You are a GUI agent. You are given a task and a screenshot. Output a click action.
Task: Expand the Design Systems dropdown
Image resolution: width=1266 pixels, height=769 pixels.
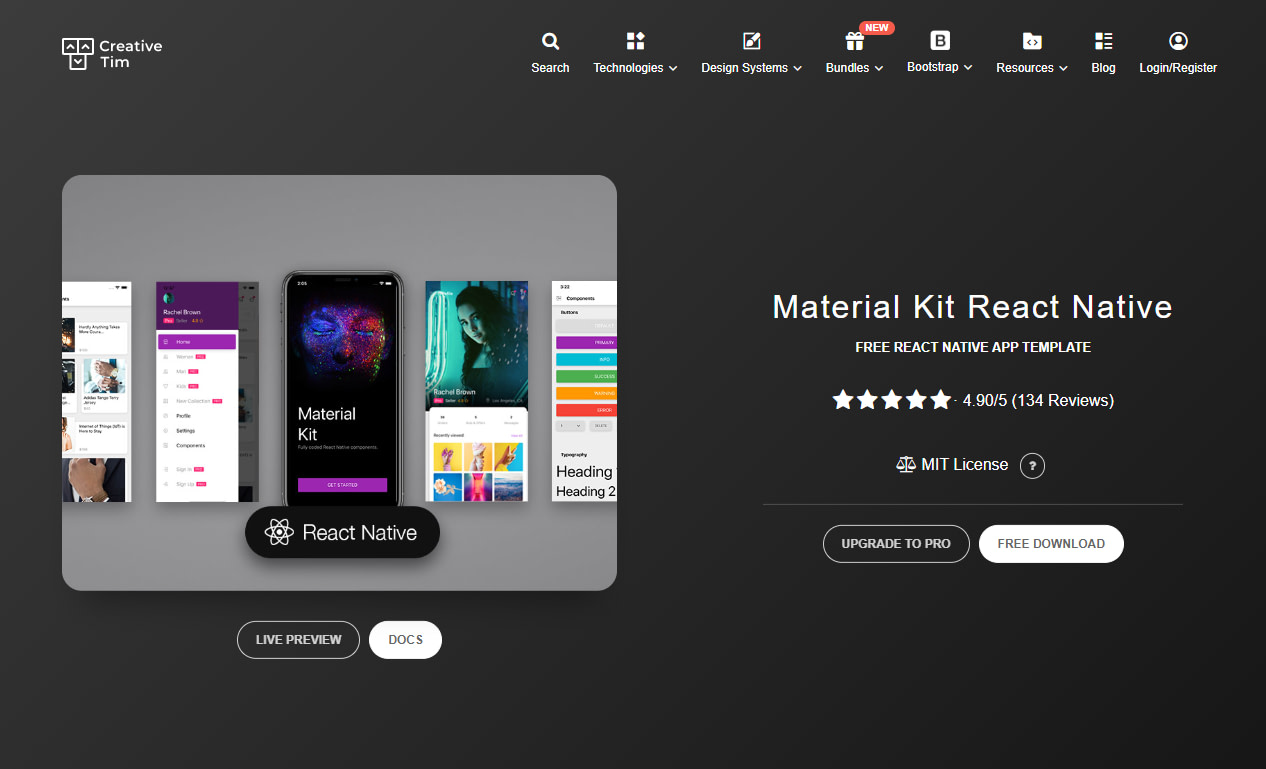pyautogui.click(x=751, y=68)
